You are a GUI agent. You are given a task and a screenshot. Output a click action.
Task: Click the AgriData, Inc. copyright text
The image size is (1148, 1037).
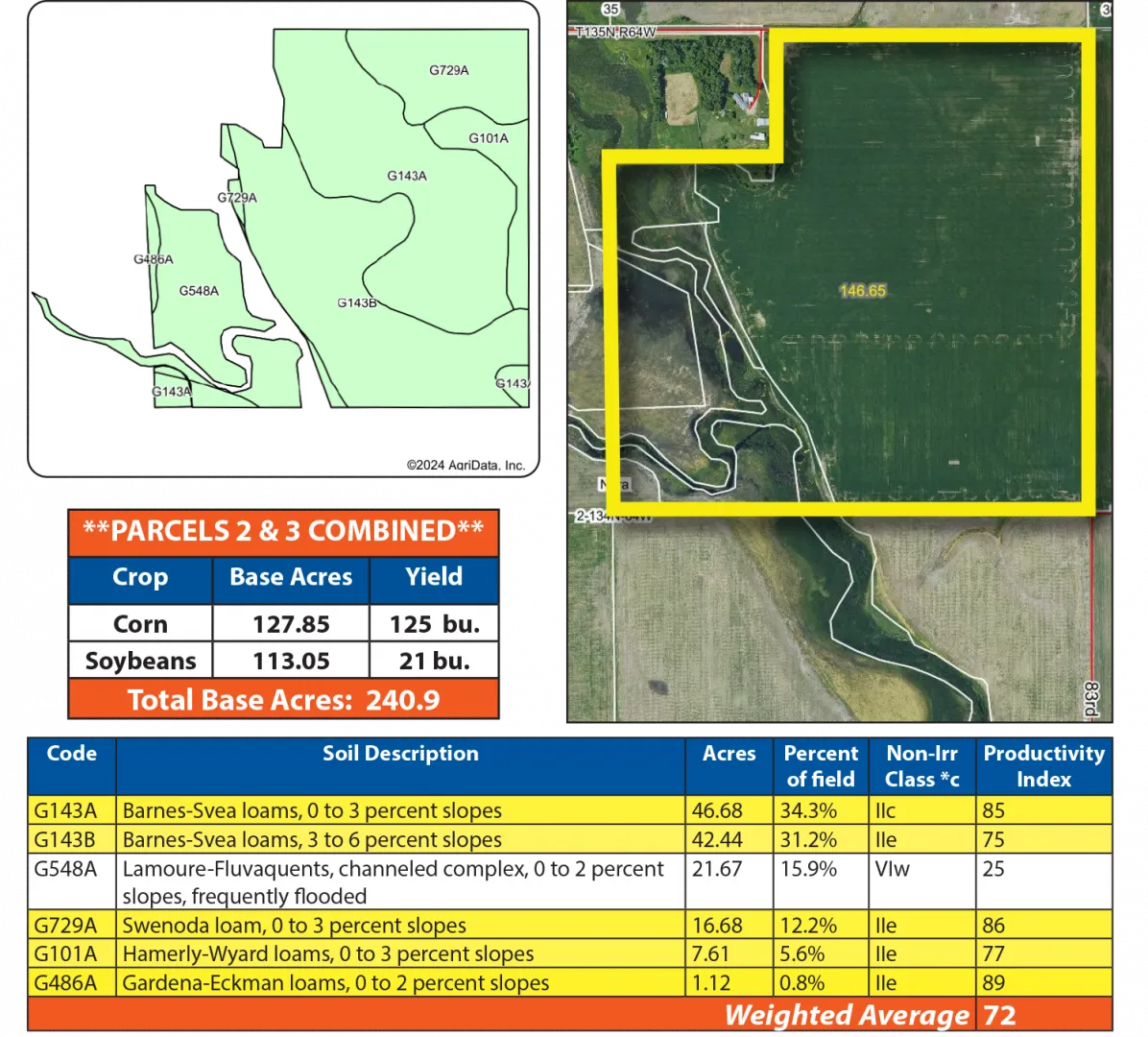click(466, 465)
